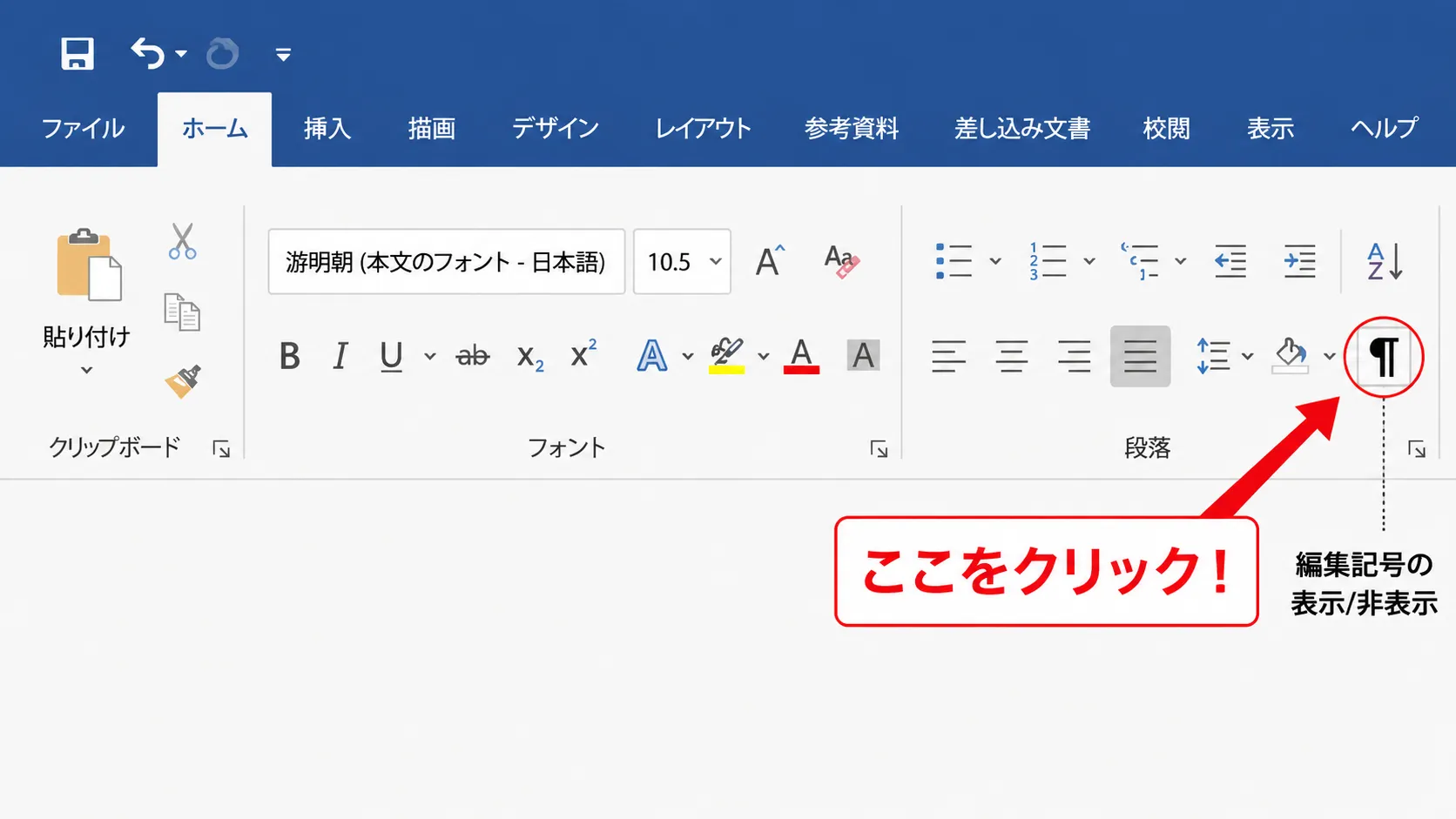1456x819 pixels.
Task: Toggle strikethrough formatting
Action: [x=473, y=356]
